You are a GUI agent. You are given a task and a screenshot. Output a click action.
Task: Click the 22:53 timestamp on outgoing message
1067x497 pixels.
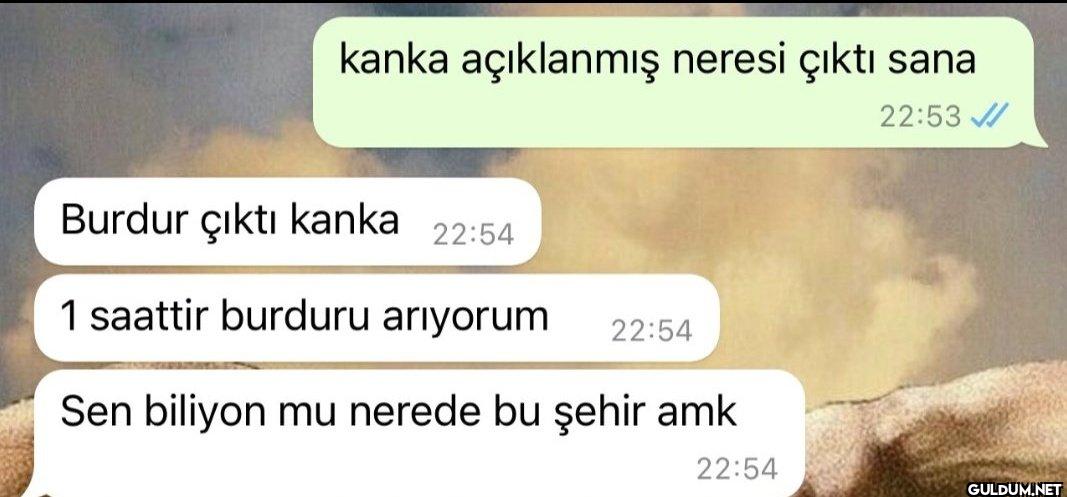point(920,117)
